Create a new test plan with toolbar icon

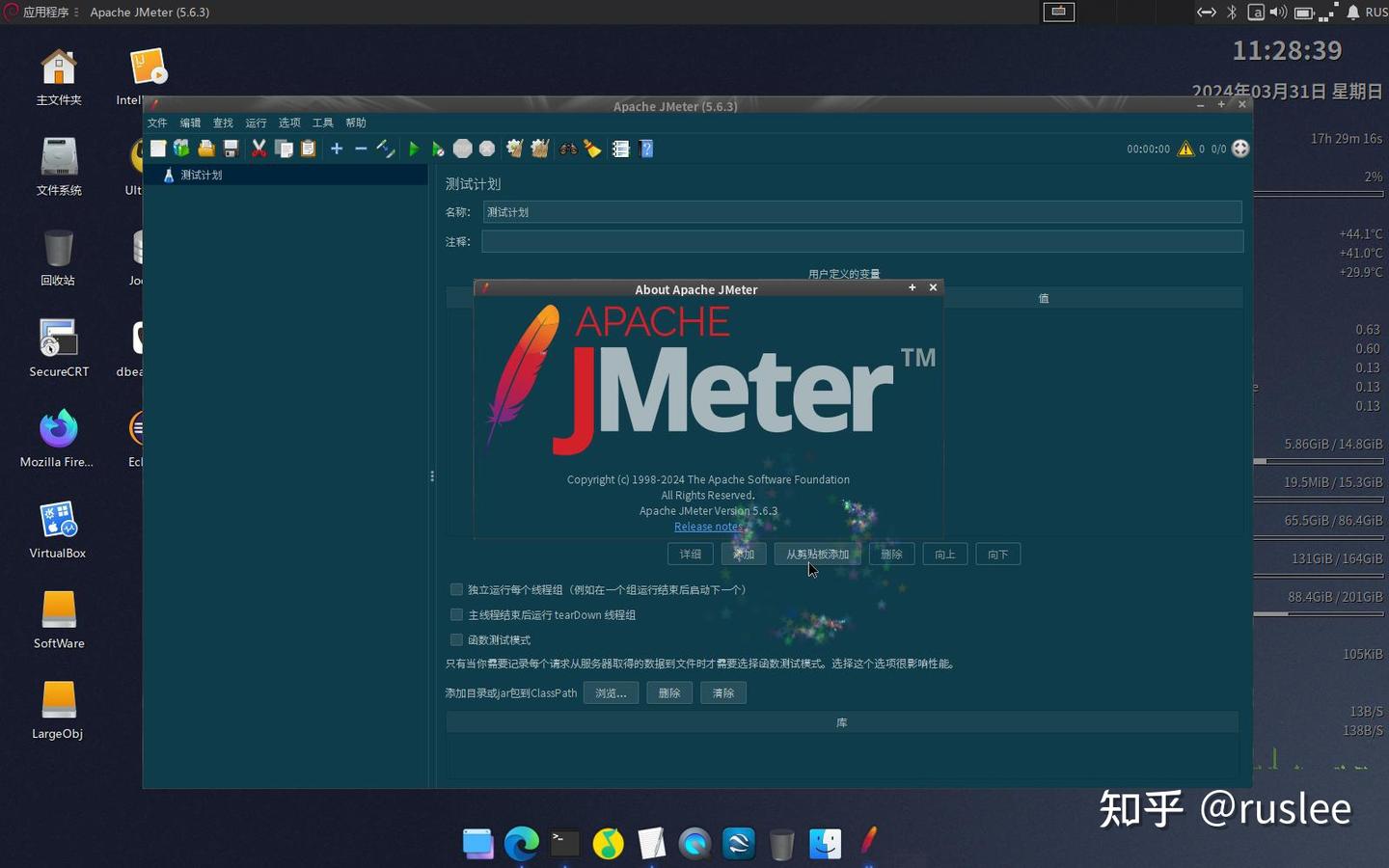pos(158,149)
